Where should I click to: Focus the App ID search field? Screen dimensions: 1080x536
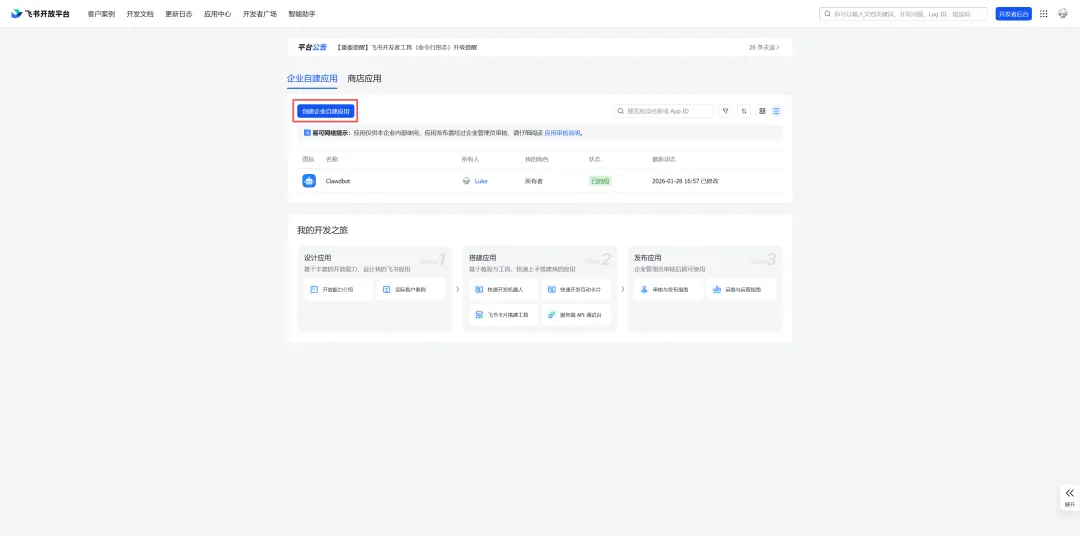pos(663,111)
